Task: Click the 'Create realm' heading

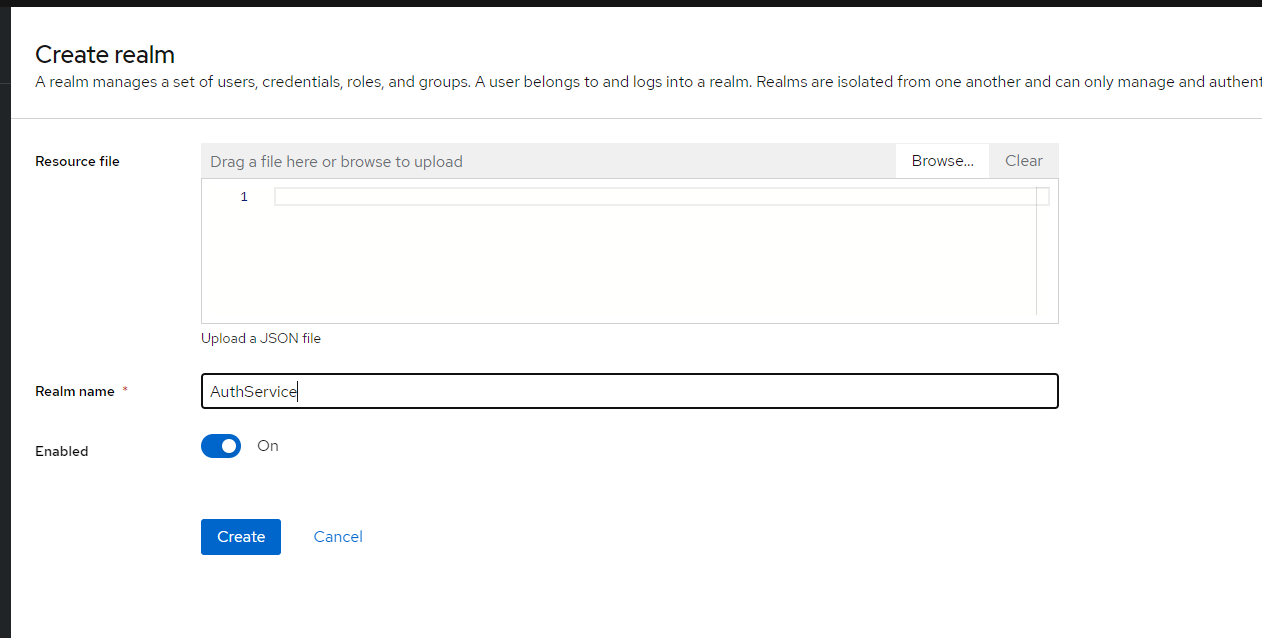Action: point(105,55)
